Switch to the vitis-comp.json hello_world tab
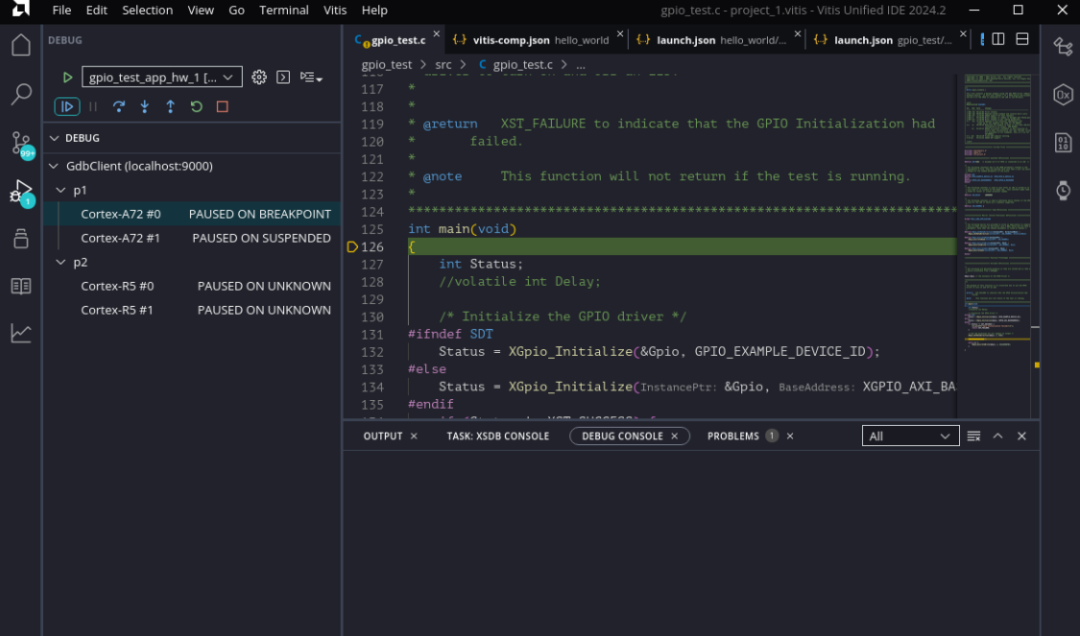 [x=535, y=40]
